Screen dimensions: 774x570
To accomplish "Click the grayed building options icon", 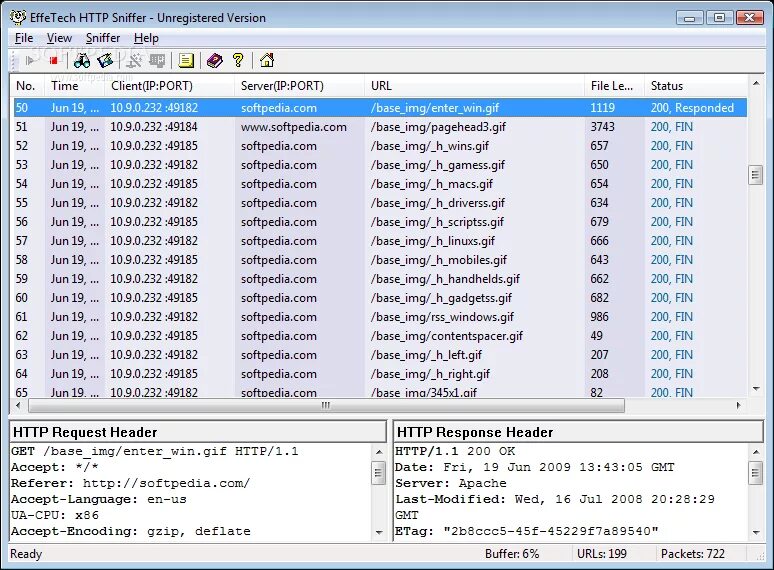I will (x=157, y=61).
